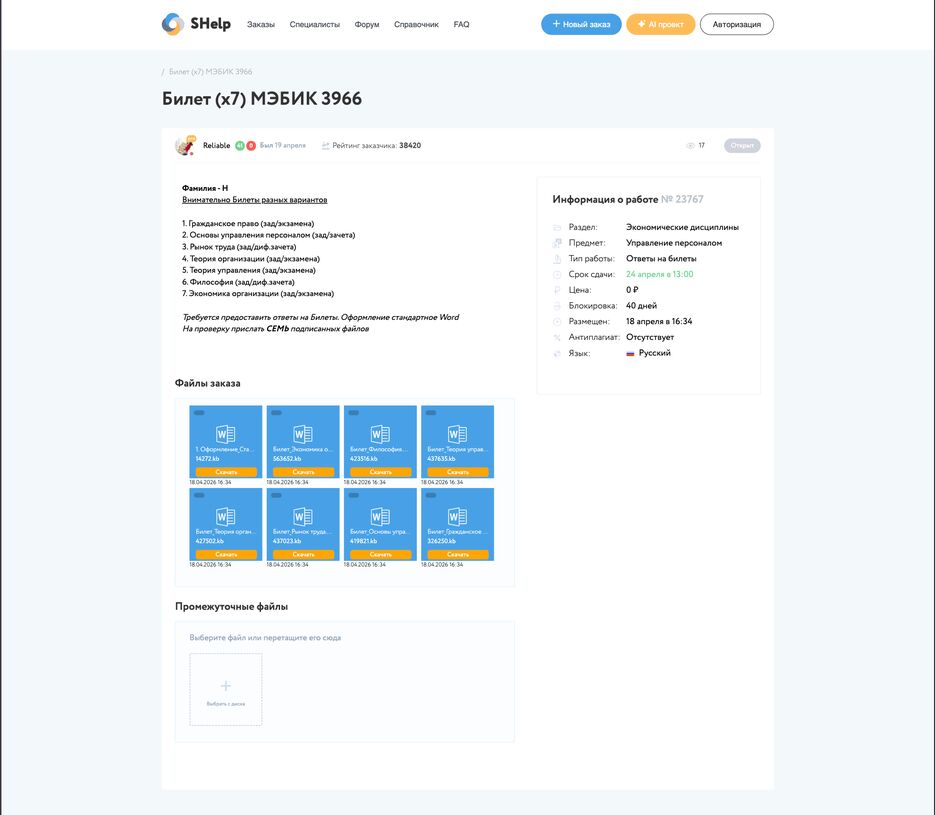Click the Выберите файл drop area text

[265, 637]
